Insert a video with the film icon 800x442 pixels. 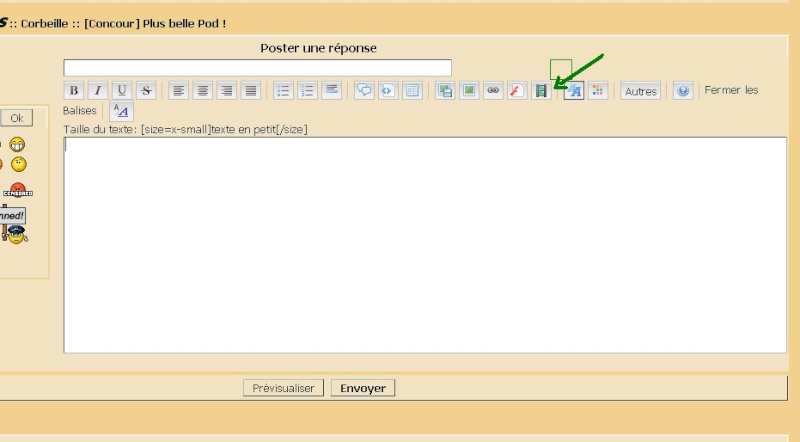point(541,91)
